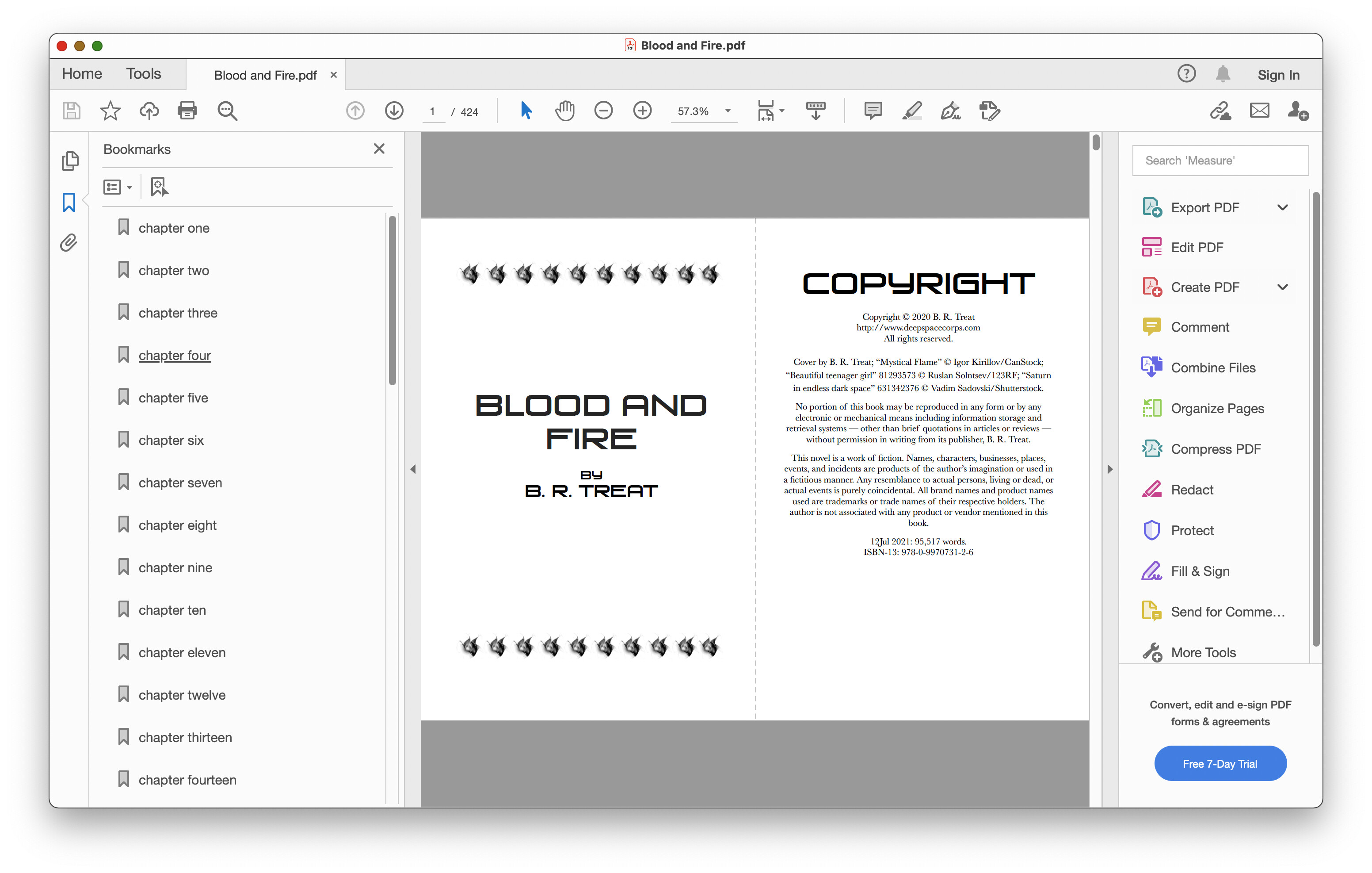
Task: Collapse the left navigation pane arrow
Action: point(413,469)
